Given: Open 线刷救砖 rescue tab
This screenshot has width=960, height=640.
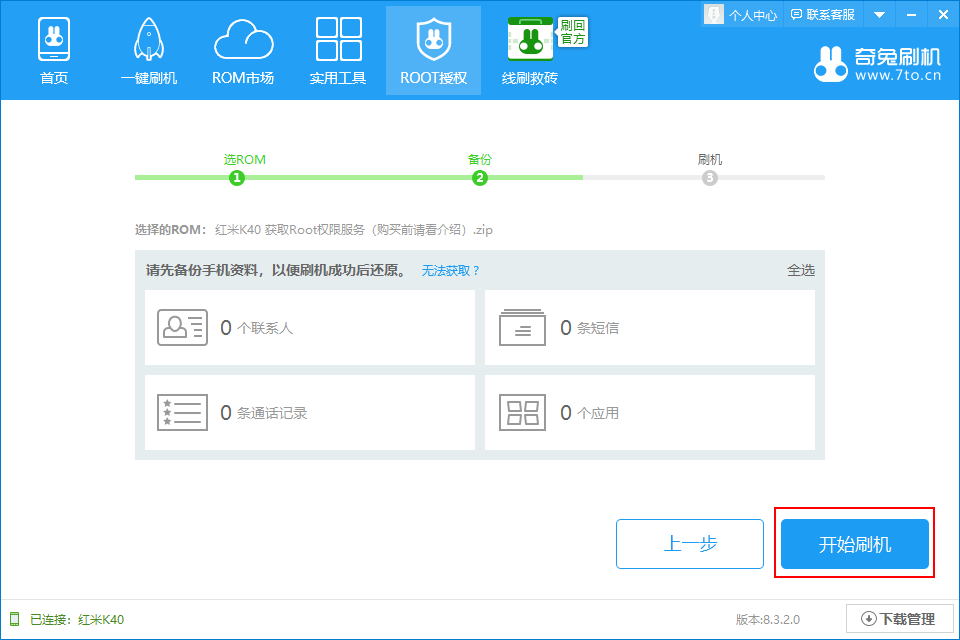Looking at the screenshot, I should (x=530, y=51).
